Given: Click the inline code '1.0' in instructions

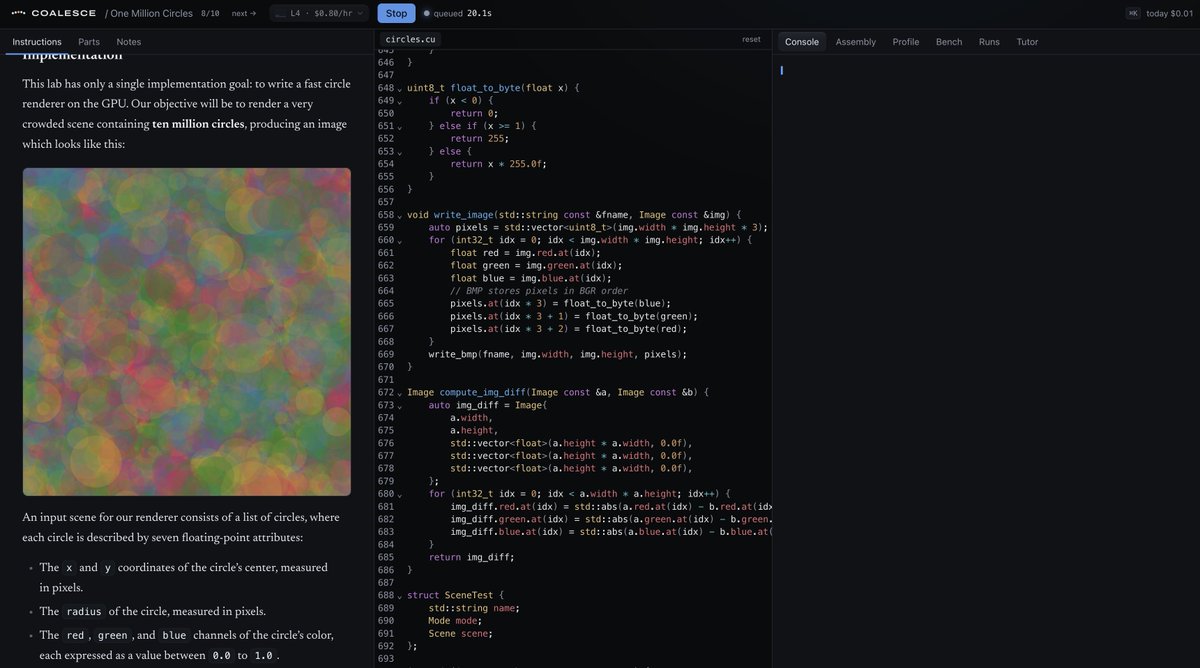Looking at the screenshot, I should (x=263, y=656).
